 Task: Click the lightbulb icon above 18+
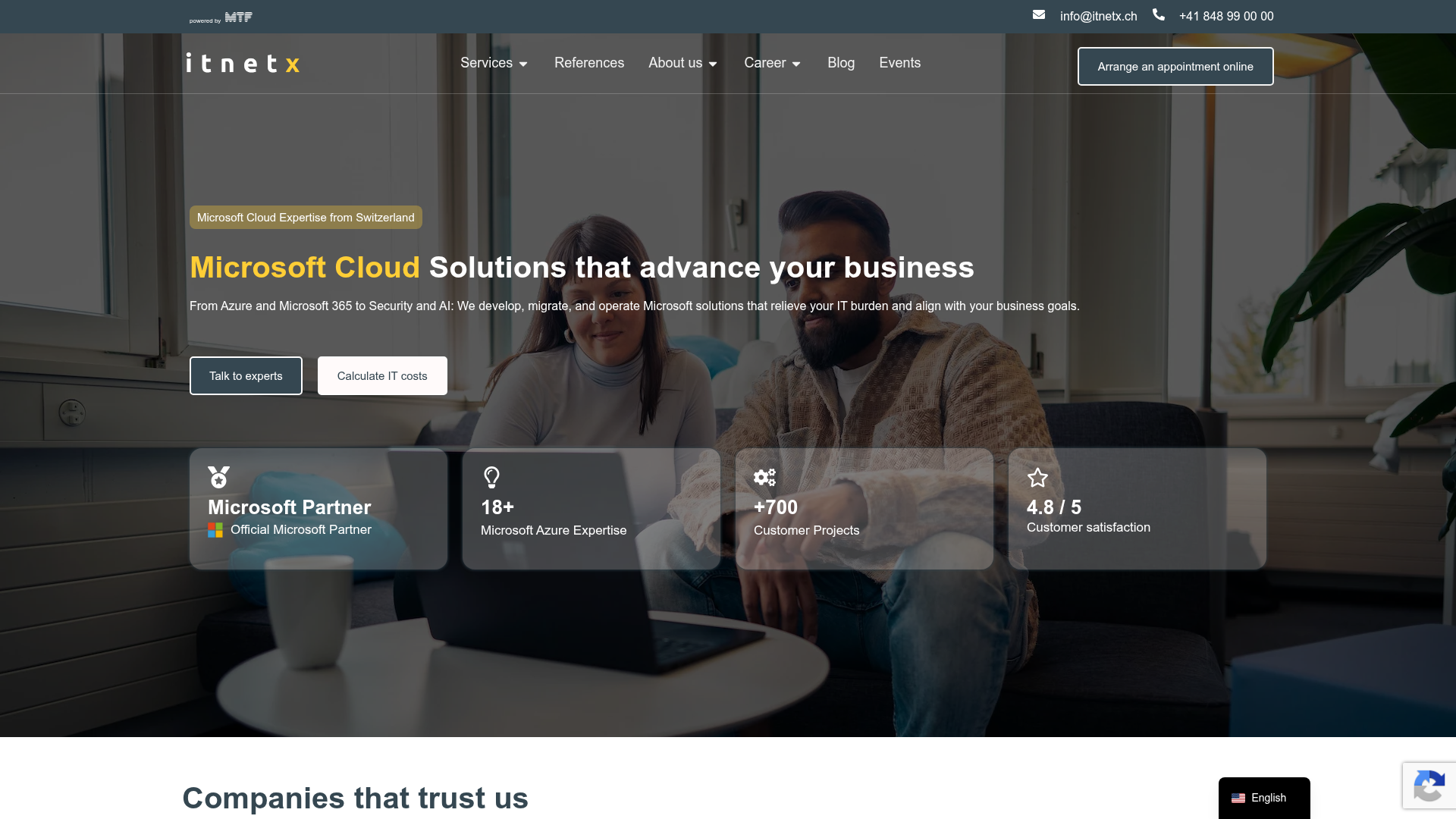pyautogui.click(x=491, y=477)
